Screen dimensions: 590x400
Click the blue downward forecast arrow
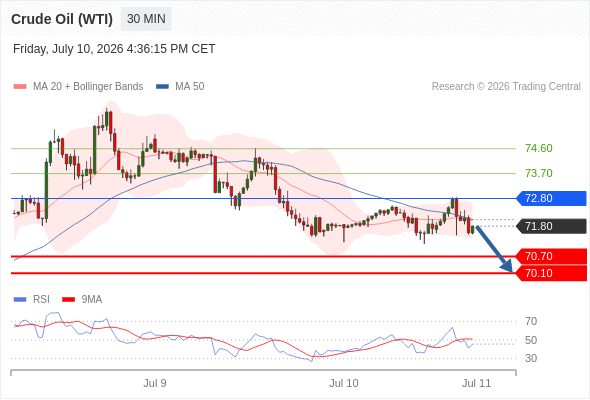point(494,249)
